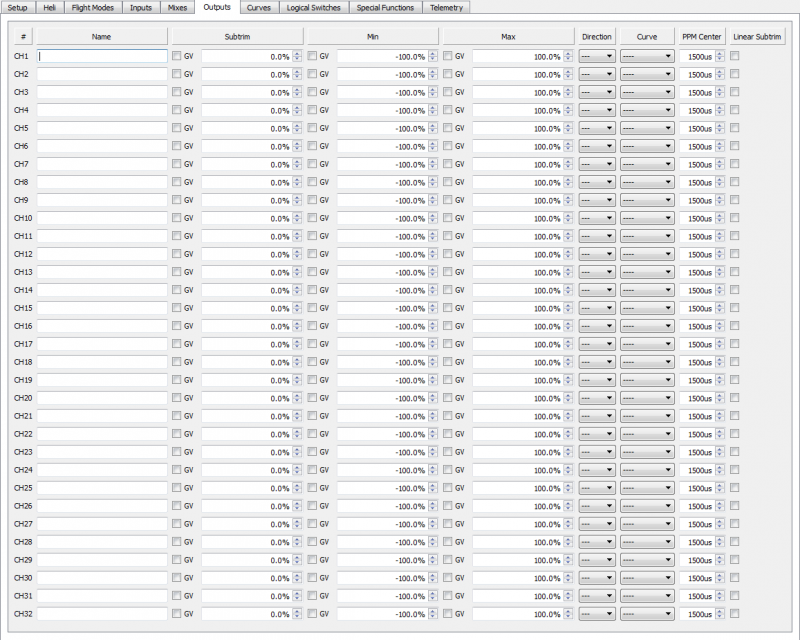Switch to the Curves tab
Screen dimensions: 800x640
point(259,6)
